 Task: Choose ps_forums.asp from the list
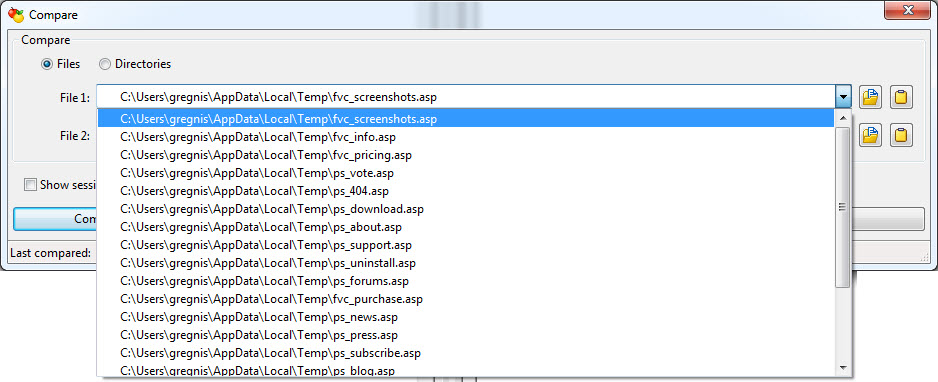466,280
